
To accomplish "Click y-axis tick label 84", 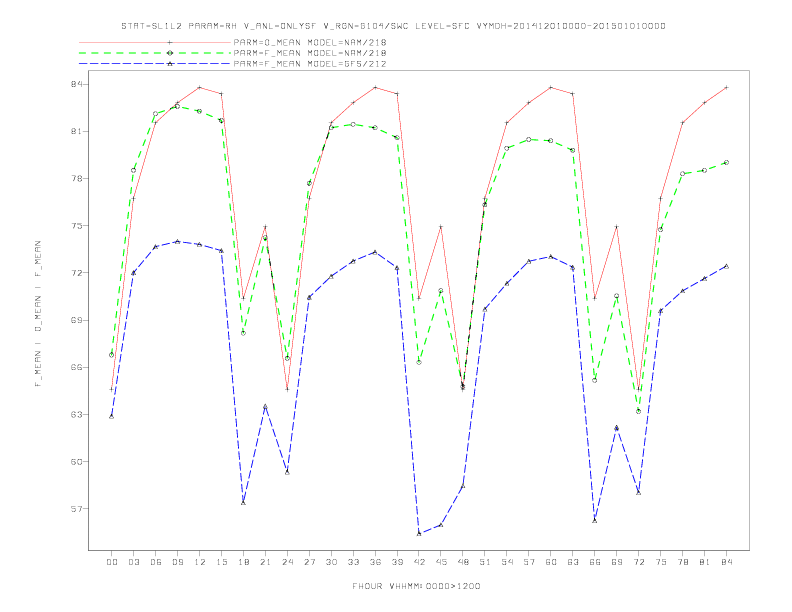I will 77,84.
